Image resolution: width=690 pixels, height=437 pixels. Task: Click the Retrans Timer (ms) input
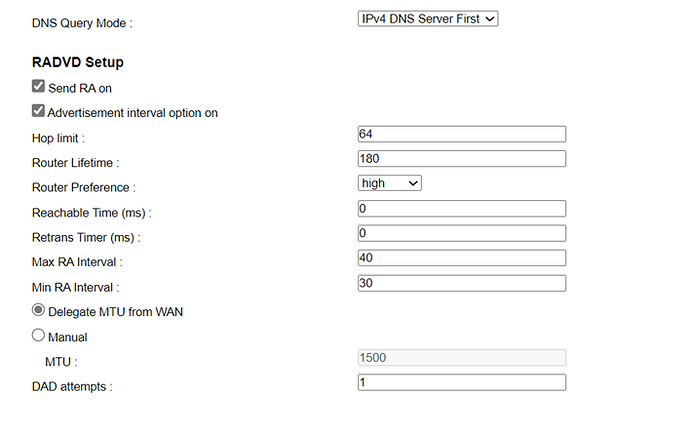click(x=462, y=233)
